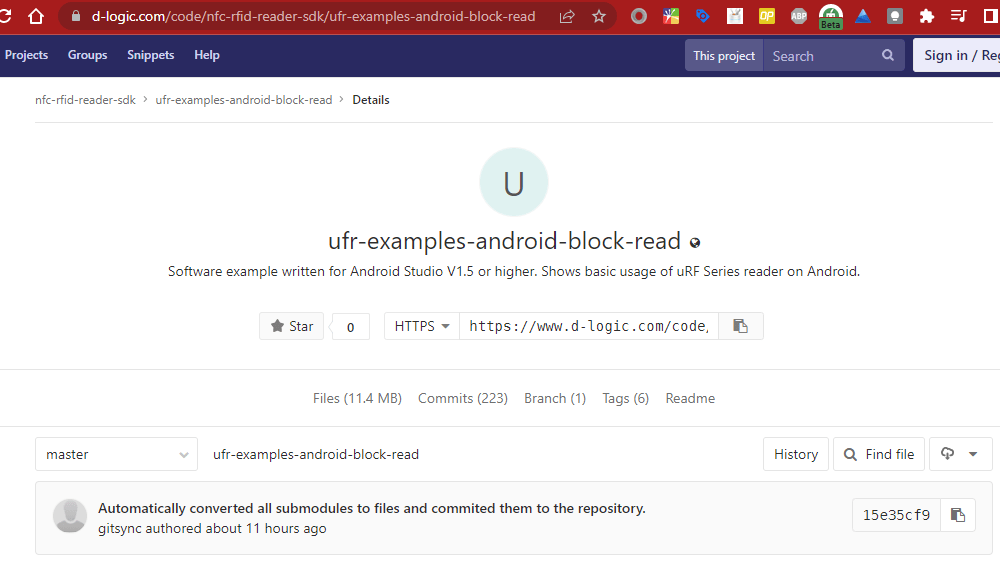This screenshot has width=1000, height=563.
Task: Open the nfc-rfid-reader-sdk breadcrumb
Action: click(85, 100)
